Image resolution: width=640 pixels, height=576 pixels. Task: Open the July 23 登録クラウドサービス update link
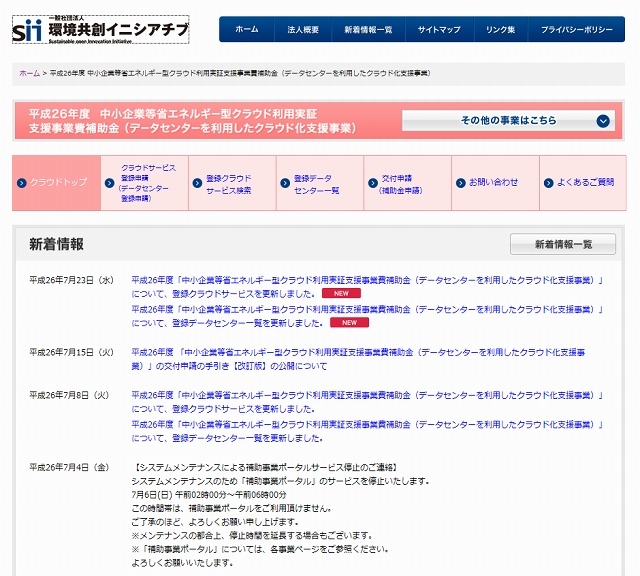tap(367, 287)
